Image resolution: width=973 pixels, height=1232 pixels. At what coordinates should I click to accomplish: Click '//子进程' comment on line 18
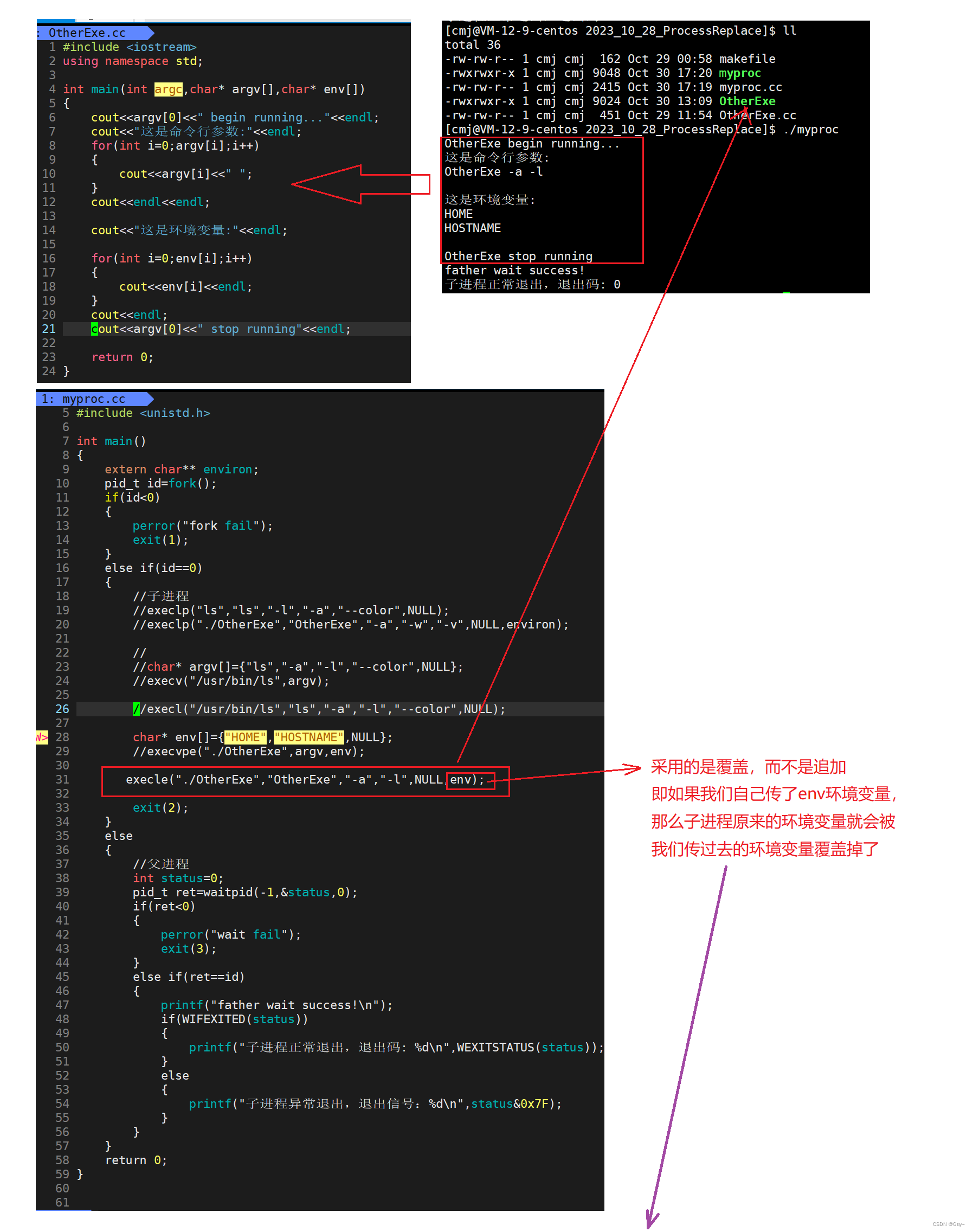pyautogui.click(x=160, y=596)
